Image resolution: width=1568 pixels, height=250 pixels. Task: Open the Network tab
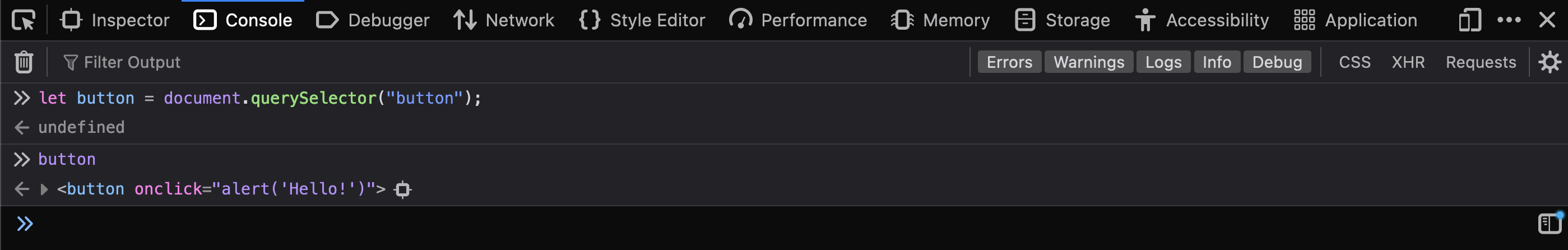503,20
